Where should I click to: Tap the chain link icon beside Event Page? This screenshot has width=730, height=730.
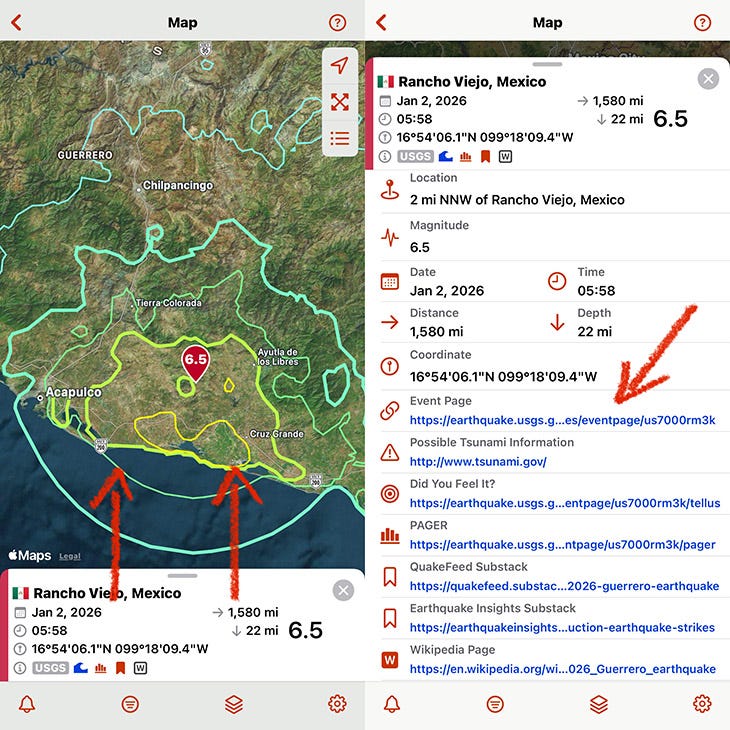click(390, 411)
